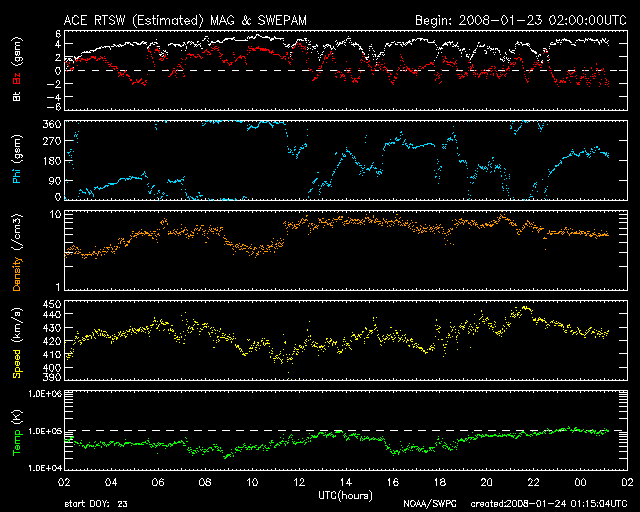Click the "-4" tick label on Bt Bz axis

pos(54,97)
